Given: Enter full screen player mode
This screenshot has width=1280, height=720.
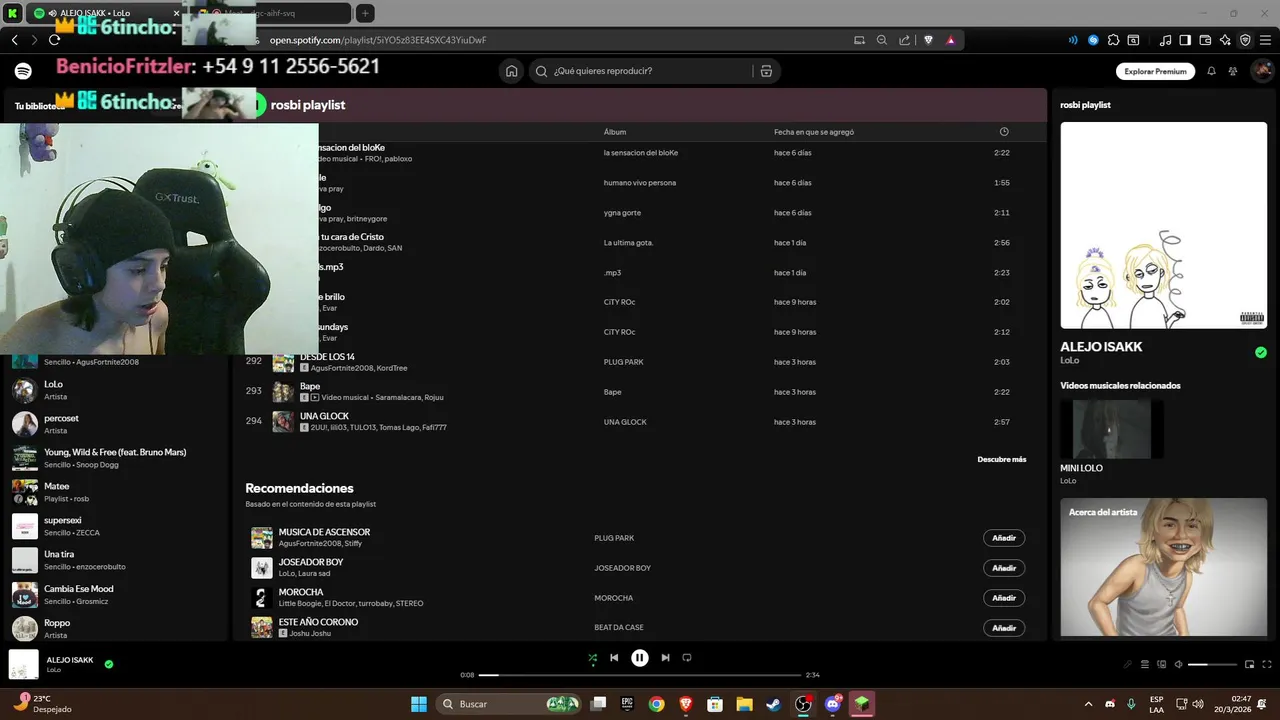Looking at the screenshot, I should 1266,664.
